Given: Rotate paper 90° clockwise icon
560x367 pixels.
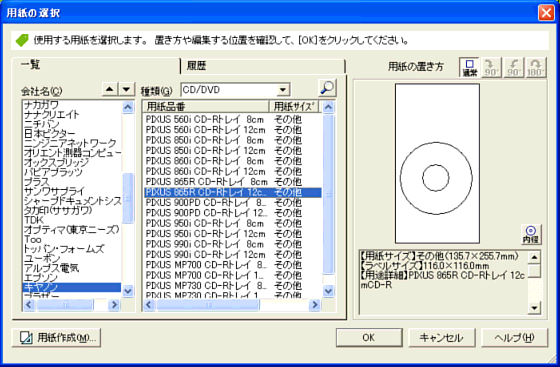Looking at the screenshot, I should [491, 67].
